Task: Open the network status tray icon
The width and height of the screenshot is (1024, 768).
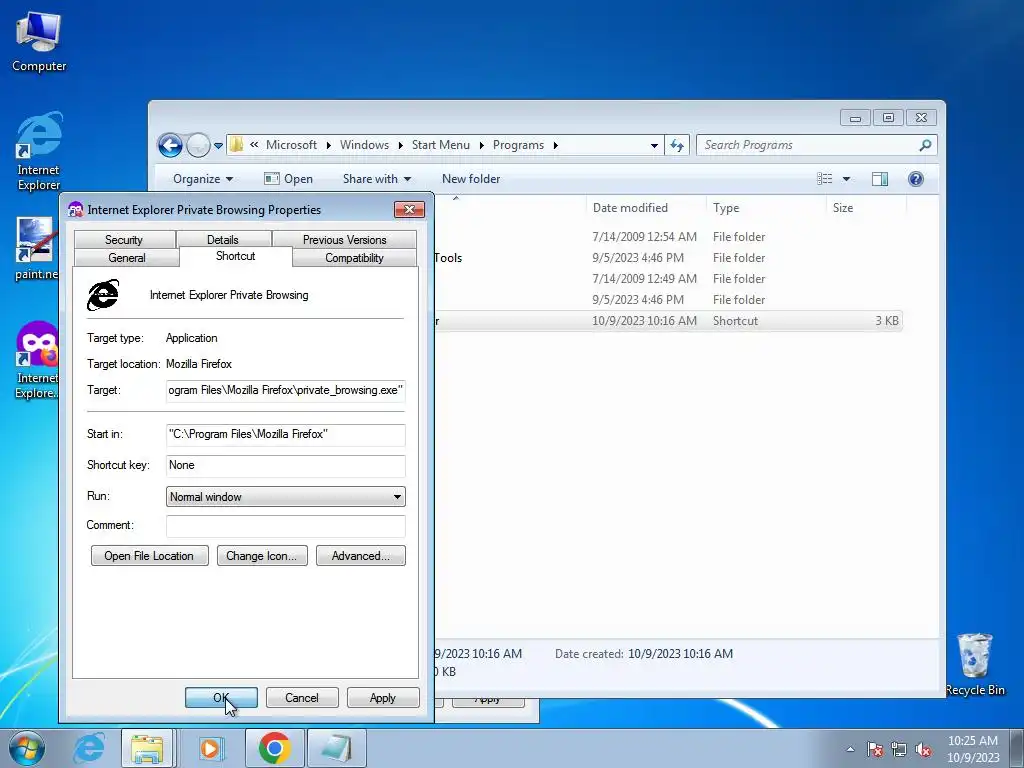Action: [x=899, y=749]
